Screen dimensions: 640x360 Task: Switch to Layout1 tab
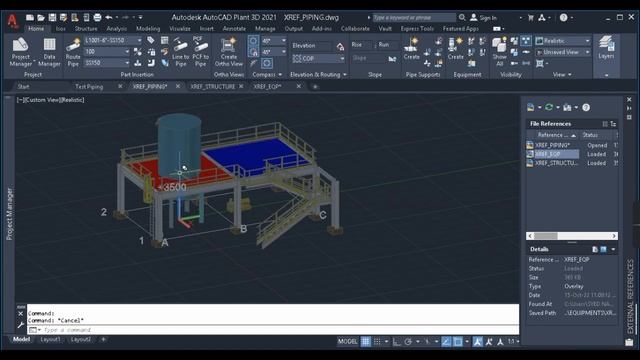pos(50,339)
